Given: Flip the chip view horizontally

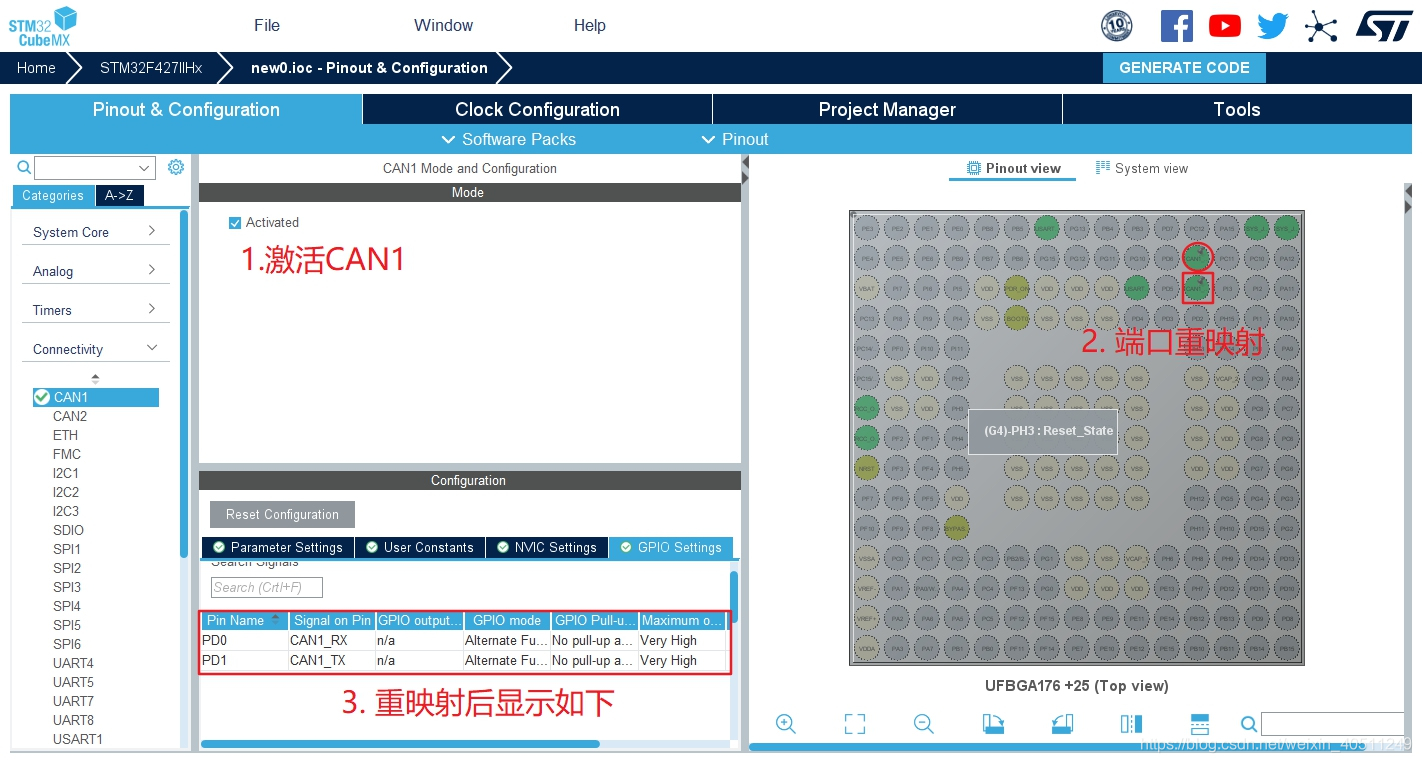Looking at the screenshot, I should coord(1132,724).
